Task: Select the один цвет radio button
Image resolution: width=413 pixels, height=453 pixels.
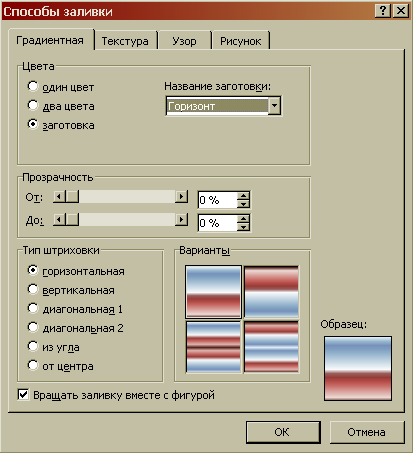Action: tap(33, 86)
